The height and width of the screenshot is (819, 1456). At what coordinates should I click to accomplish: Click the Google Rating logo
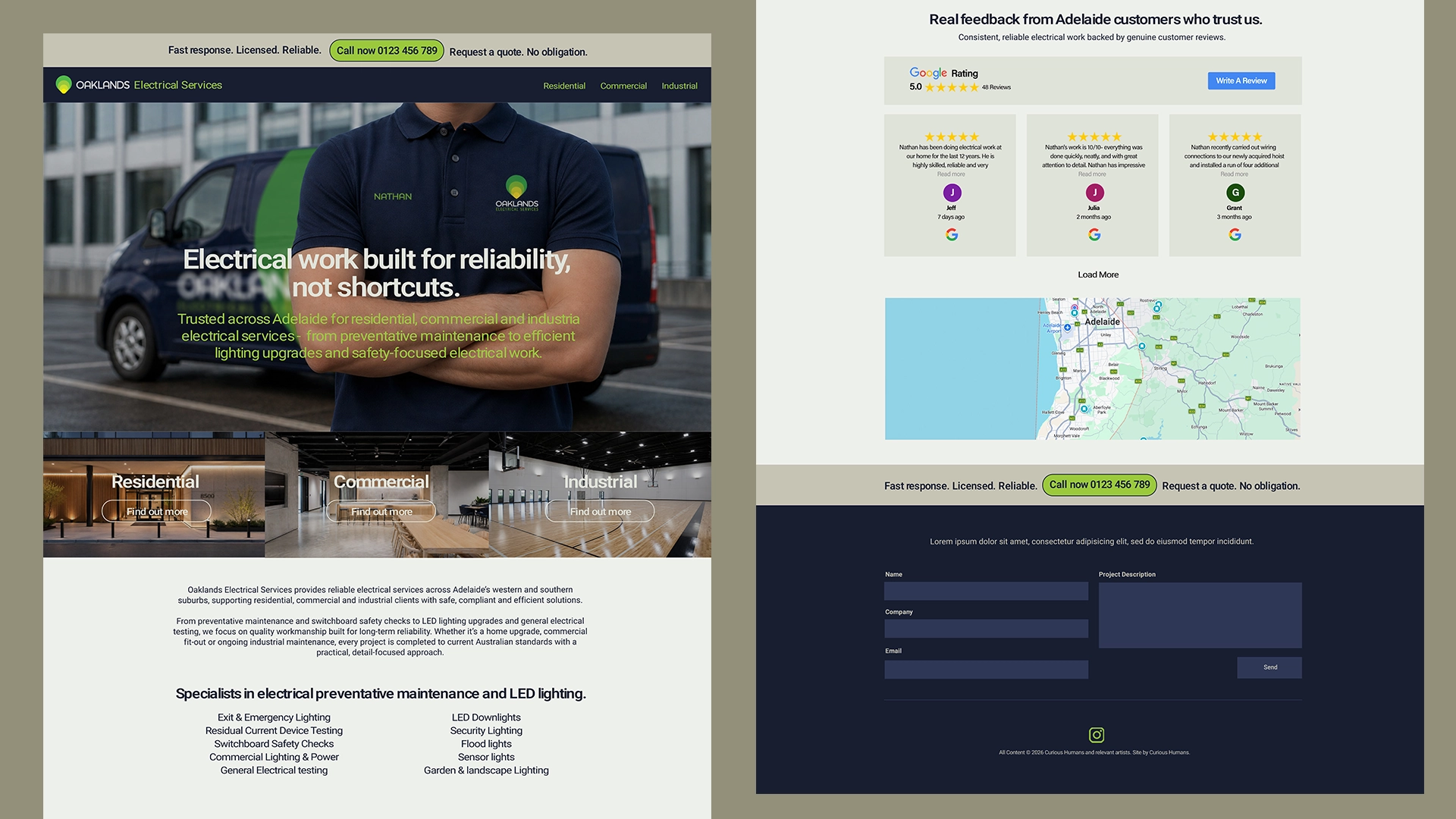[x=943, y=73]
